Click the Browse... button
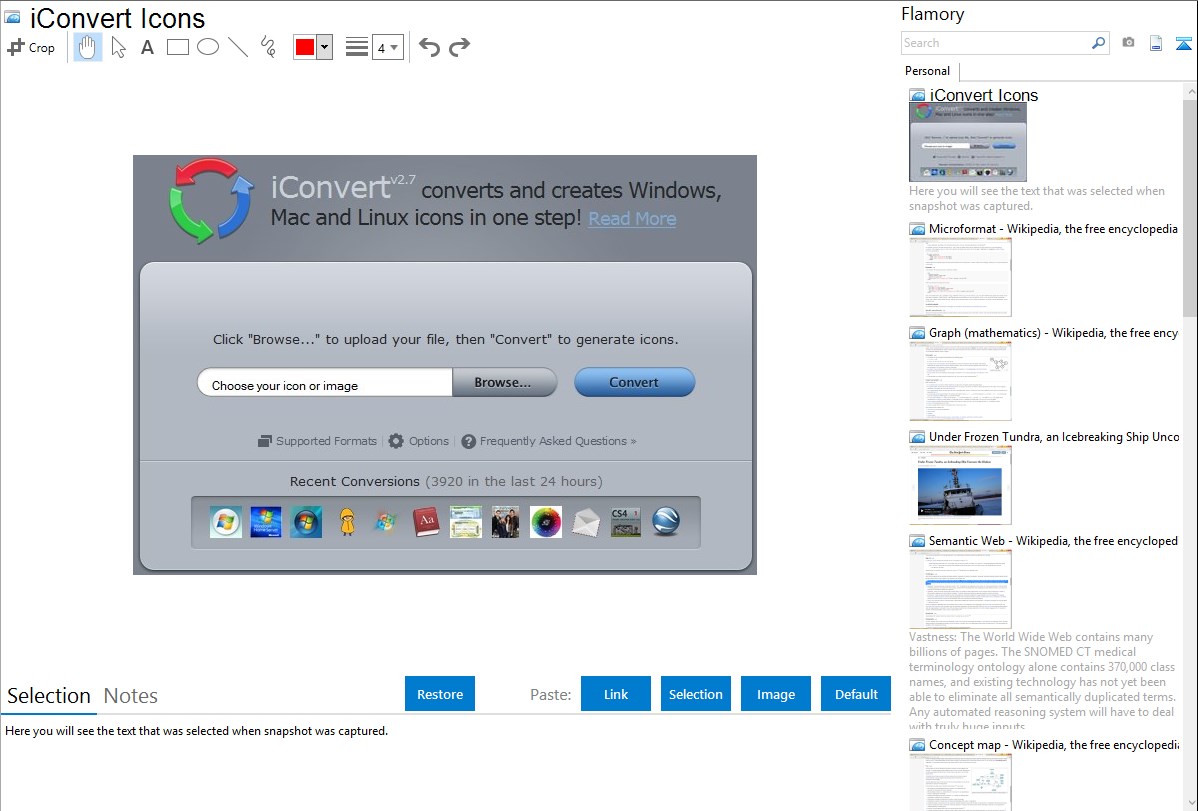The width and height of the screenshot is (1198, 811). [504, 382]
